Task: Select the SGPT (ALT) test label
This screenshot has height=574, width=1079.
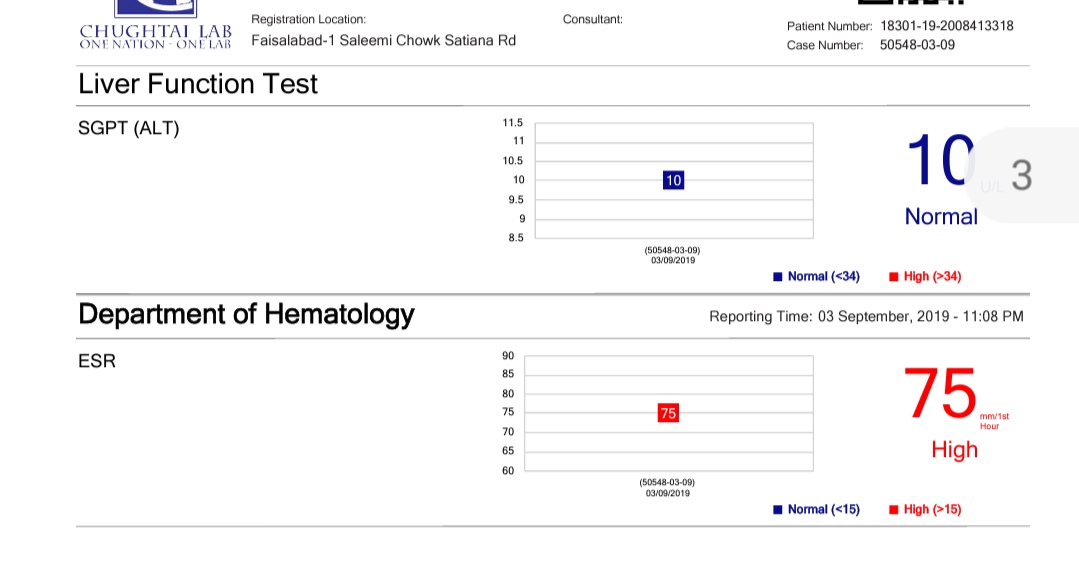Action: pyautogui.click(x=129, y=129)
